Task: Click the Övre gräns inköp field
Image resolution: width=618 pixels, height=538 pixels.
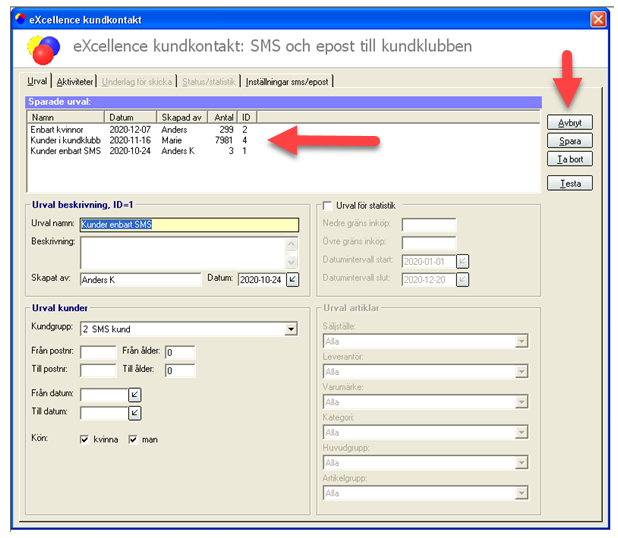Action: pos(429,243)
